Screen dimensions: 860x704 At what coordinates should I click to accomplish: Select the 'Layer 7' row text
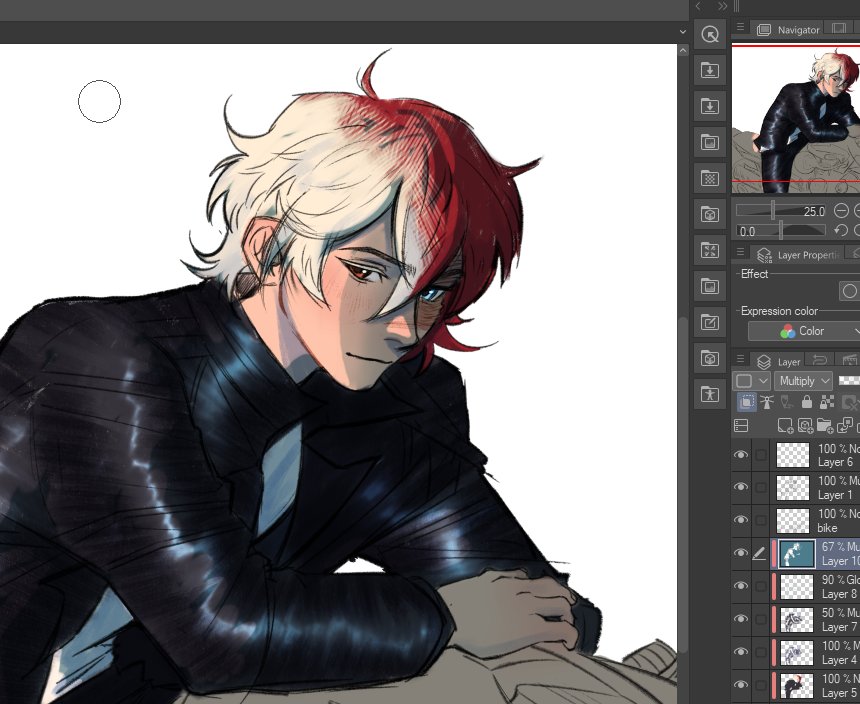coord(838,627)
